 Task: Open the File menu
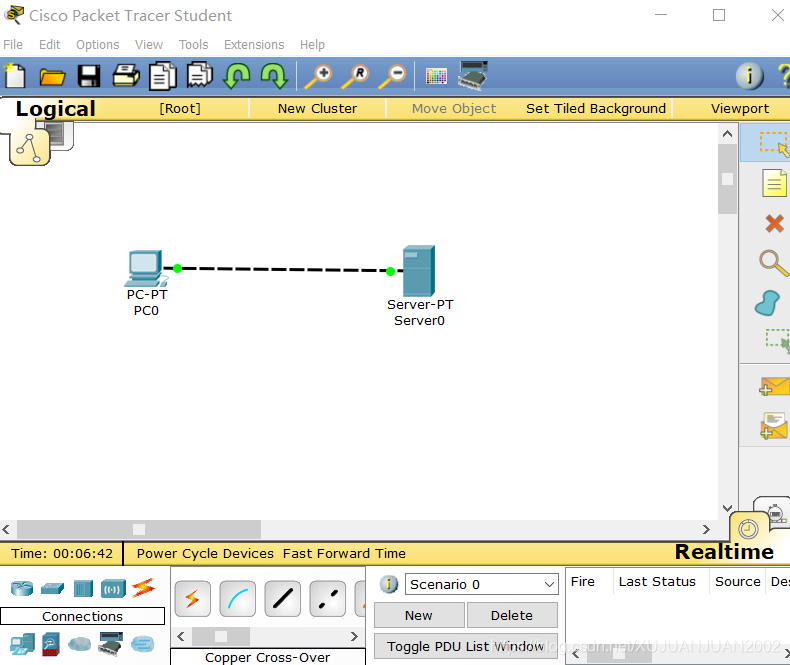(x=13, y=45)
